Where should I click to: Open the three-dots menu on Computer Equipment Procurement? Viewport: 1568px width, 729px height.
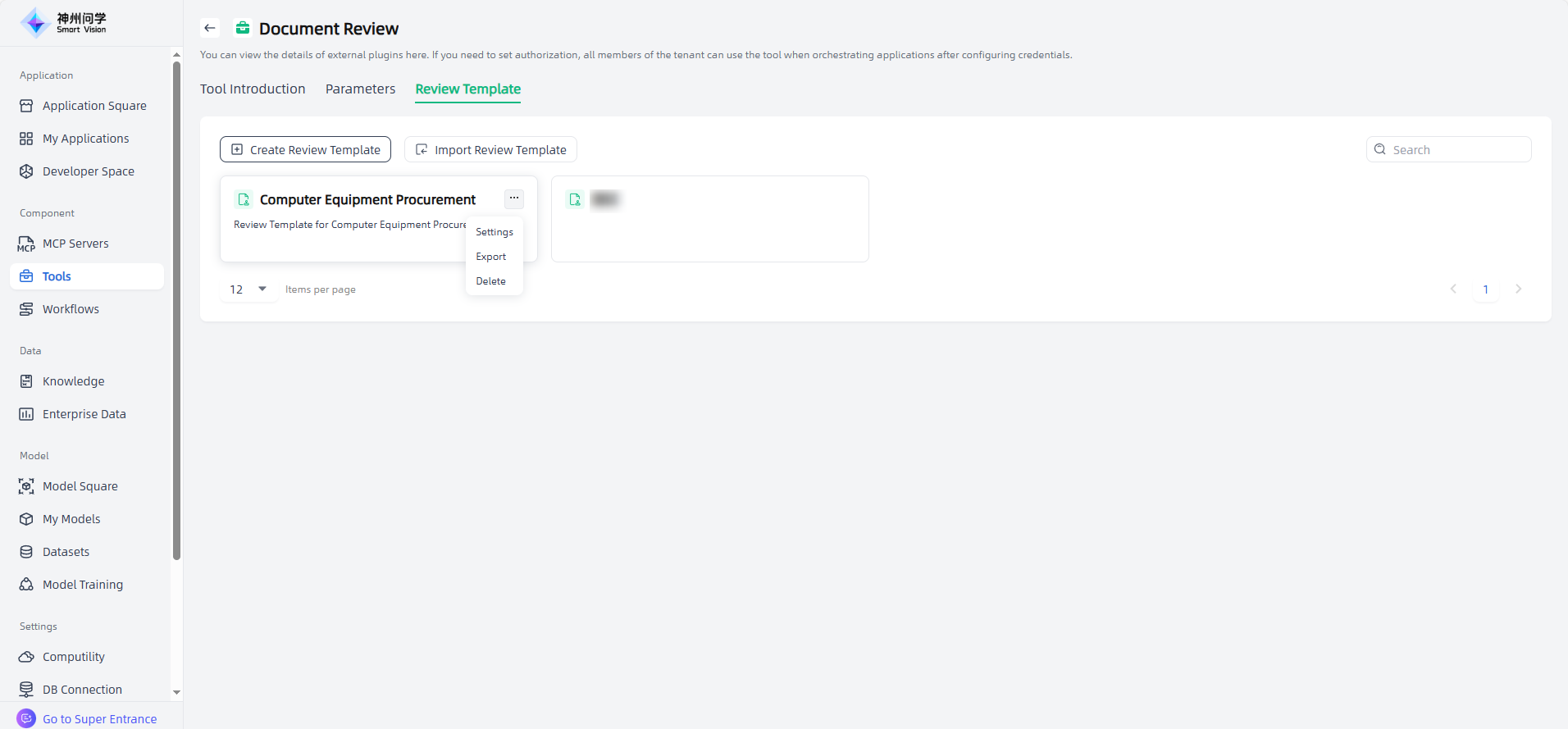(514, 198)
